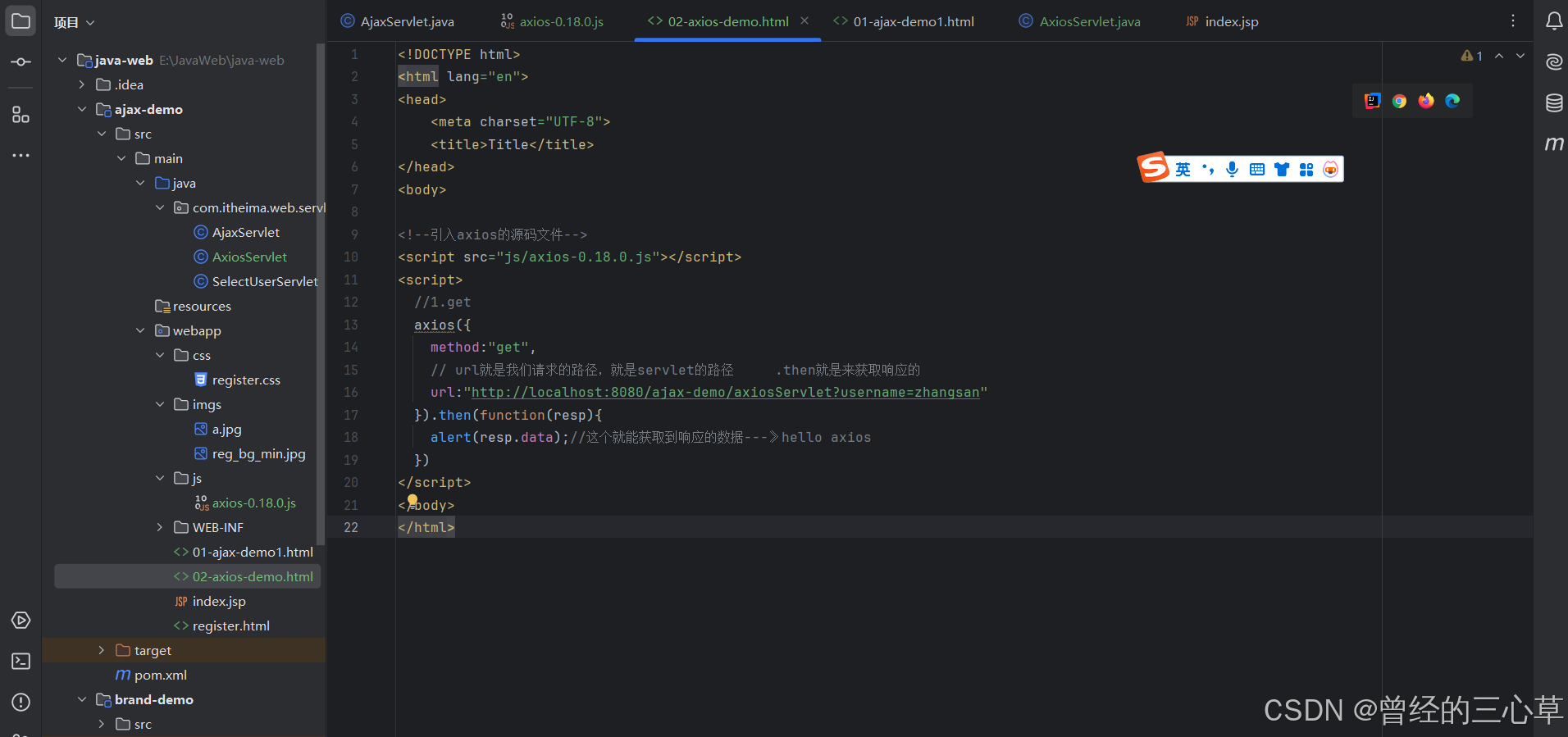1568x737 pixels.
Task: Click the warning indicator showing 1 problem
Action: pyautogui.click(x=1472, y=56)
